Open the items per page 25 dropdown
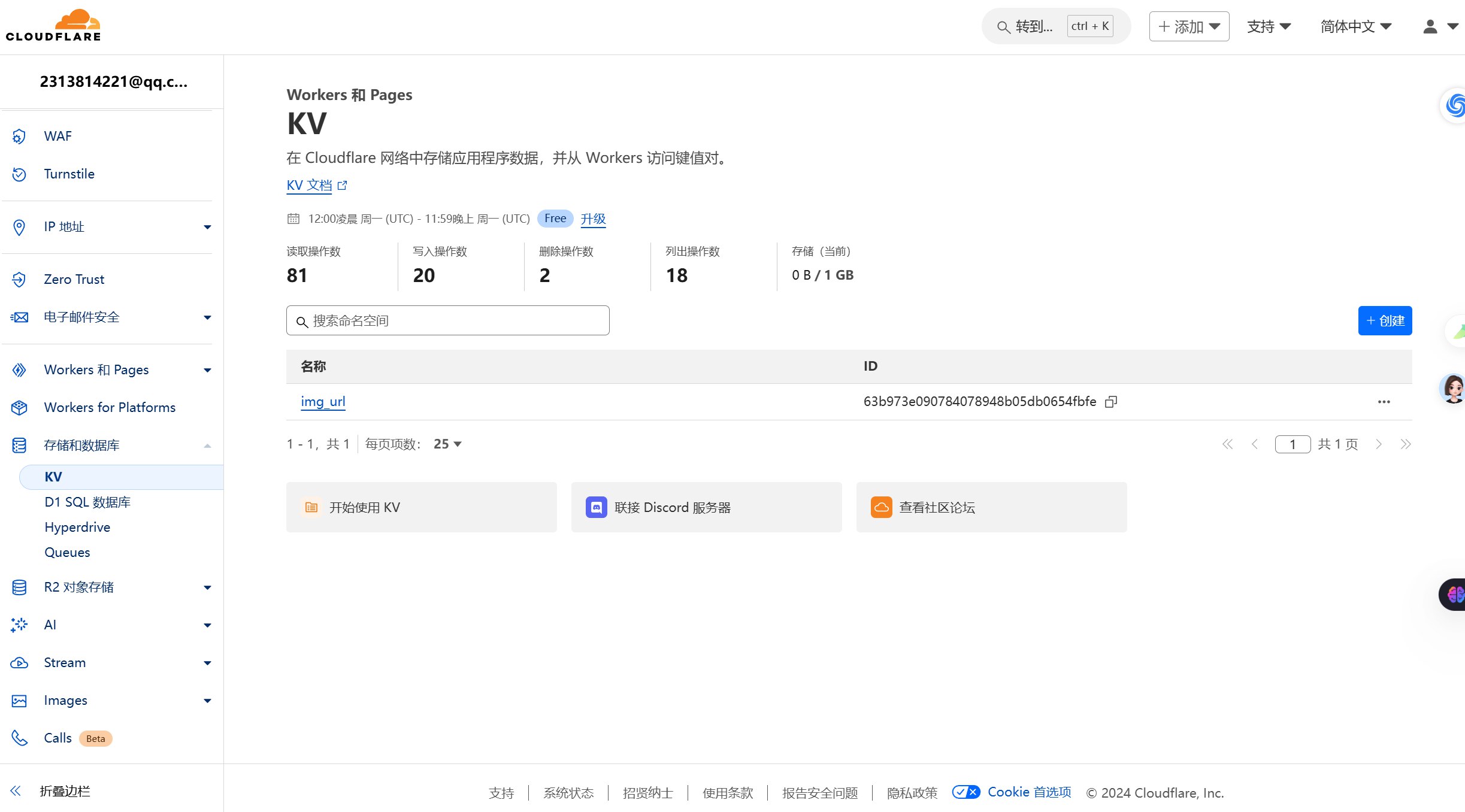This screenshot has width=1465, height=812. (x=447, y=444)
